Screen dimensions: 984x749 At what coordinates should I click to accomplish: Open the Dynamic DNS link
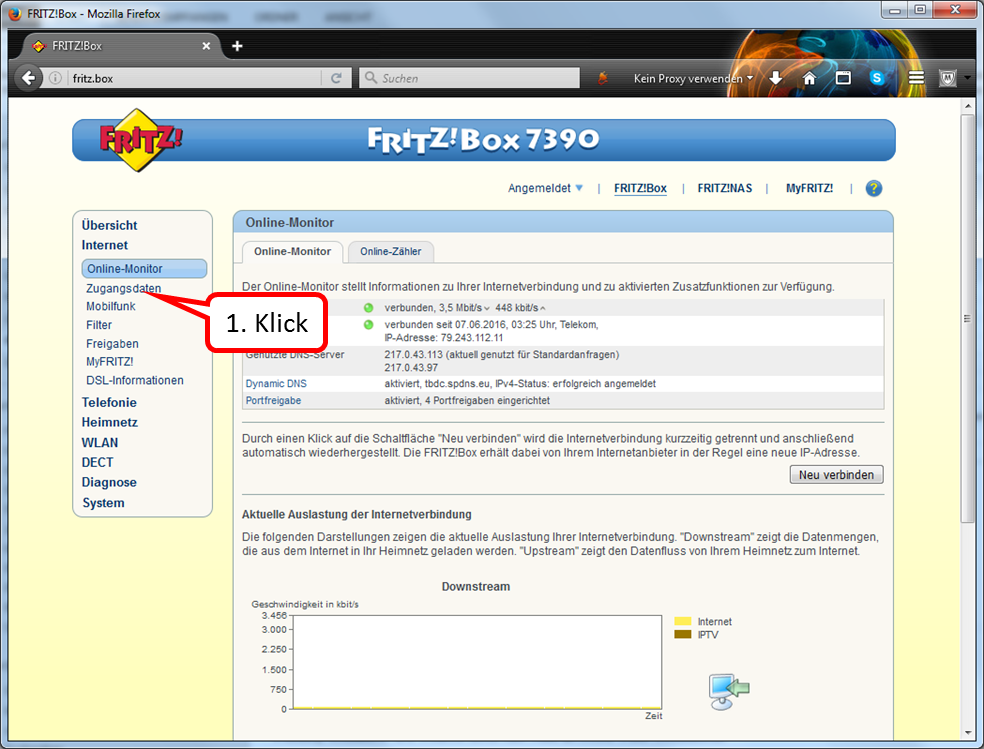pos(276,383)
